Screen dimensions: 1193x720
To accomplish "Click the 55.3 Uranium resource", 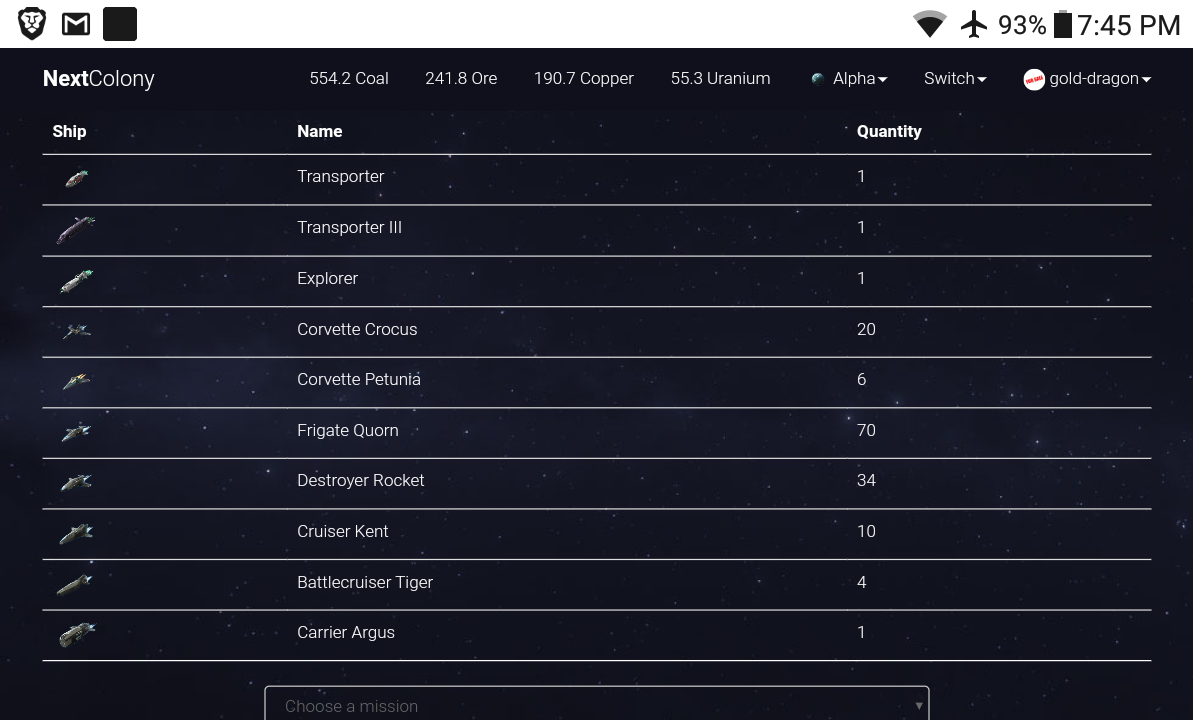I will pos(720,79).
